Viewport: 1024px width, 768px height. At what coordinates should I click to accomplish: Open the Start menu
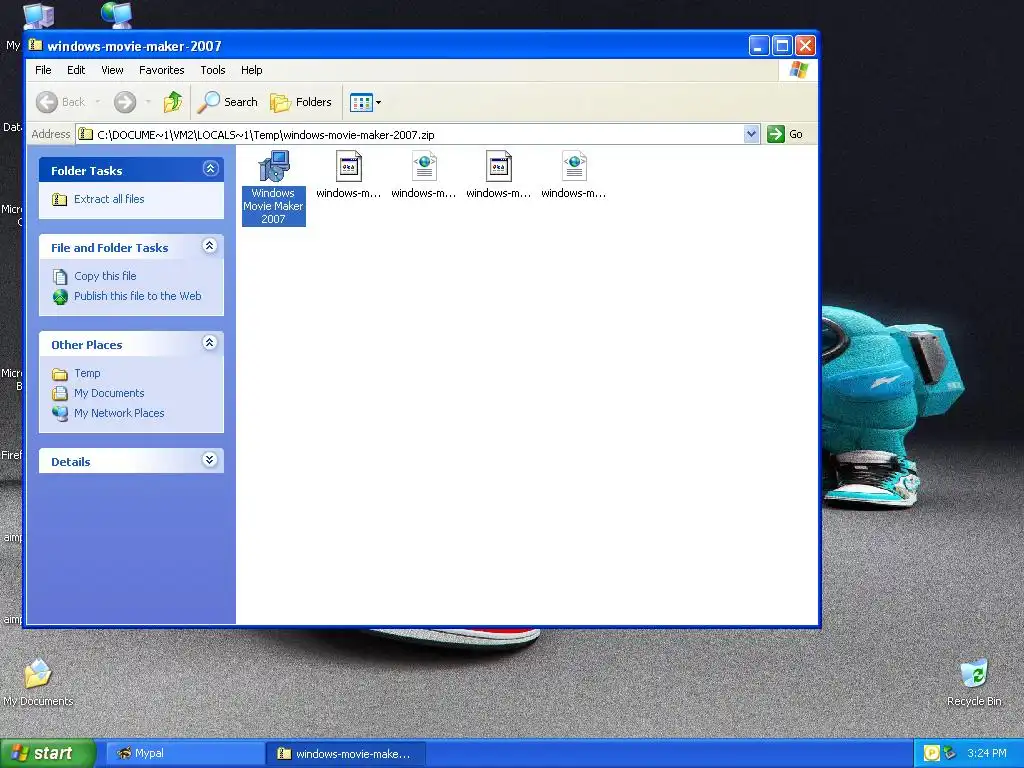(48, 754)
